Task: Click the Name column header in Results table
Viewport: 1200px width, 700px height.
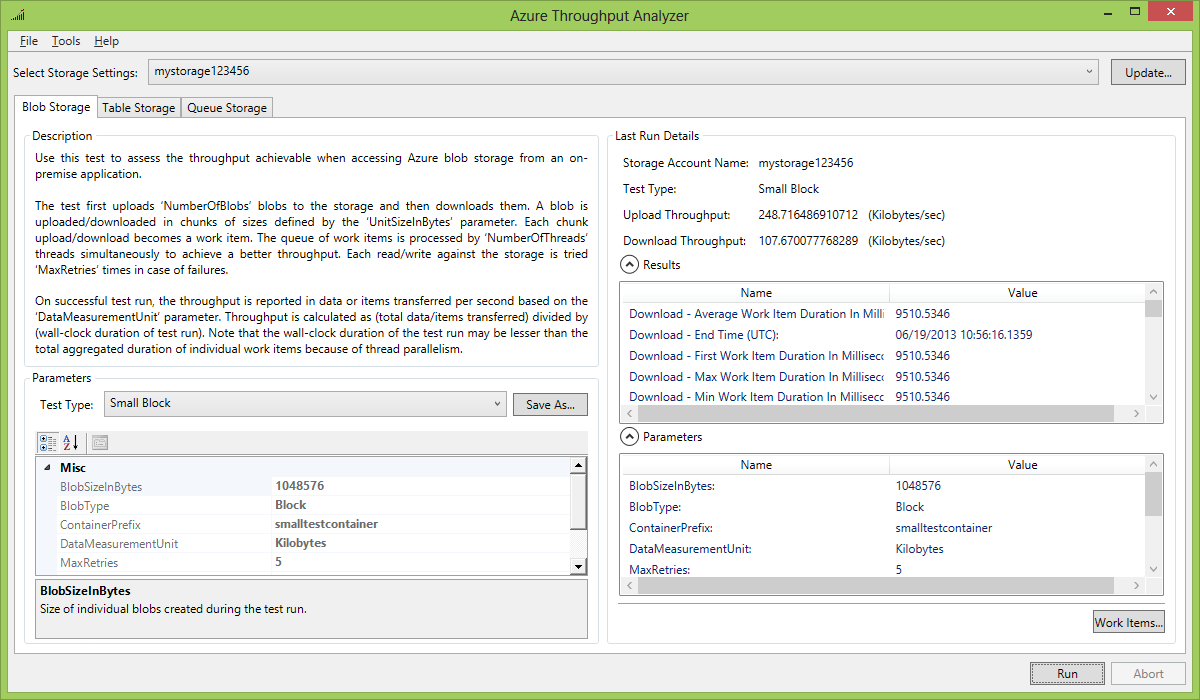Action: [756, 293]
